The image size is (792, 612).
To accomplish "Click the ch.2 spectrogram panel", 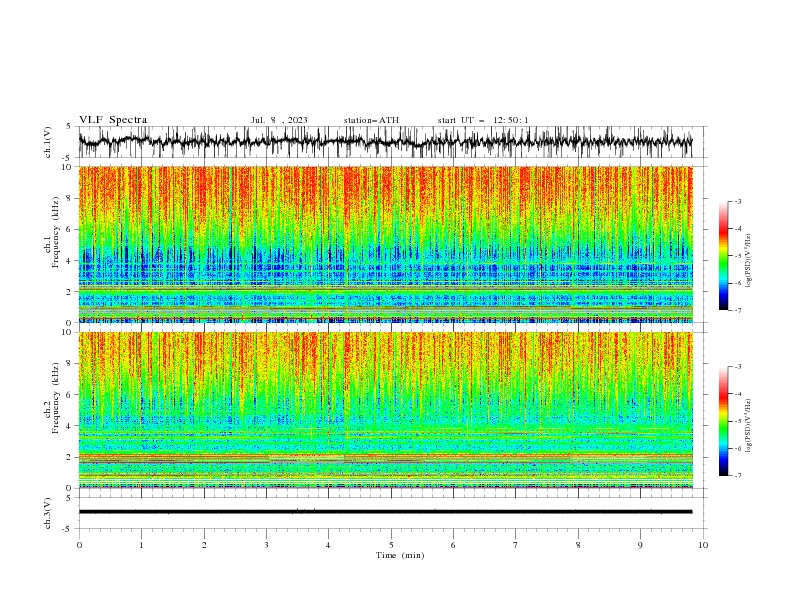I will (x=385, y=410).
